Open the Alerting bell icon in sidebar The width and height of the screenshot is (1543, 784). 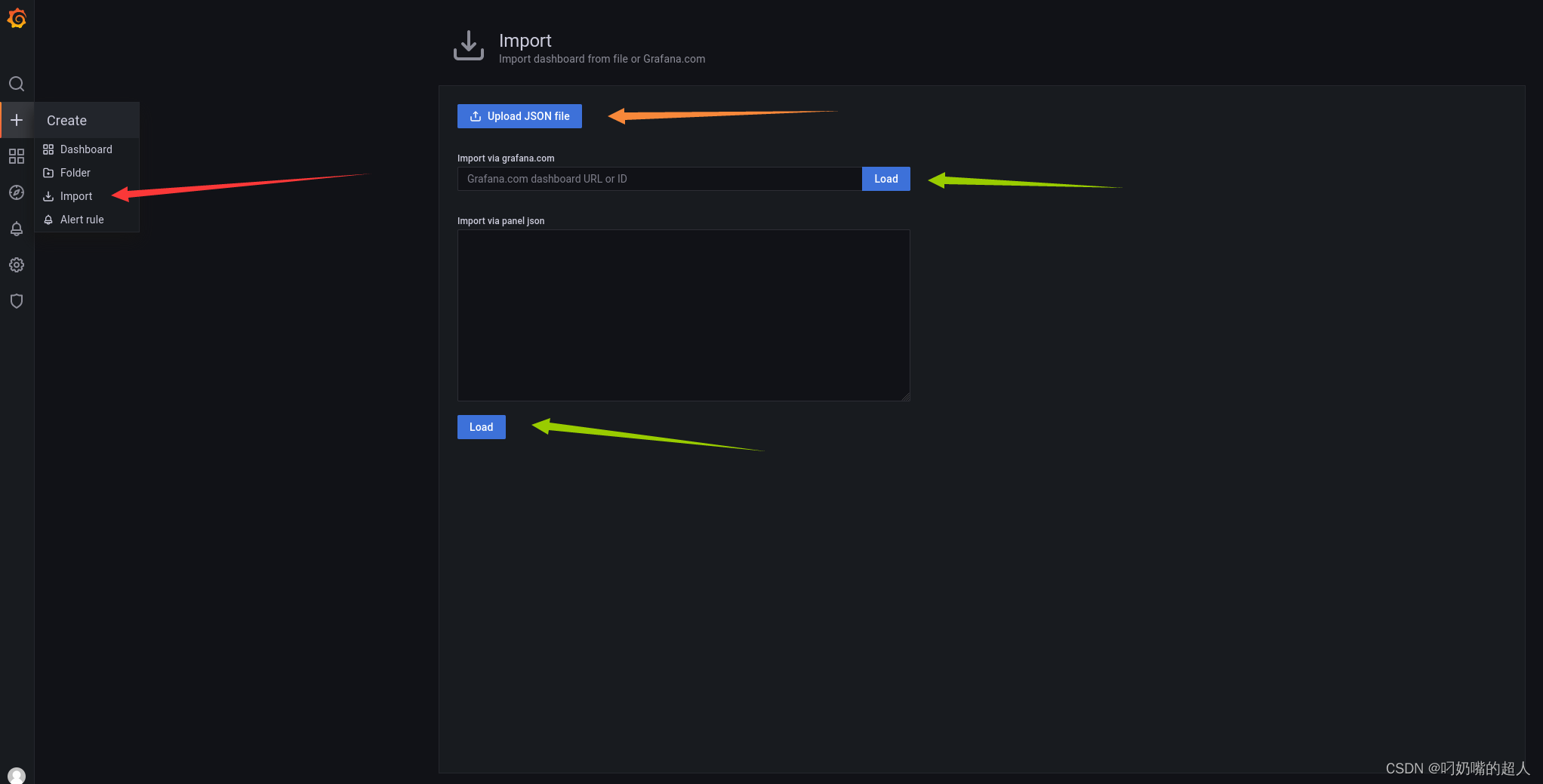[17, 229]
